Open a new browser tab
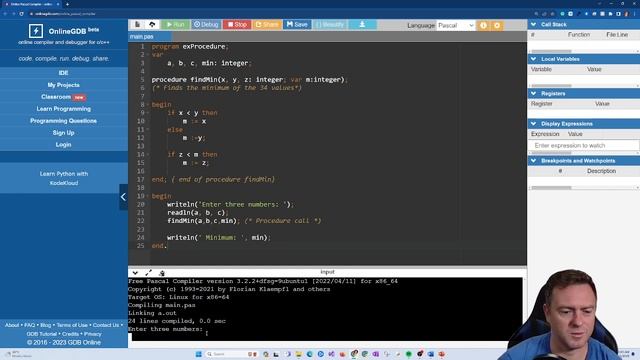This screenshot has height=360, width=640. [67, 4]
